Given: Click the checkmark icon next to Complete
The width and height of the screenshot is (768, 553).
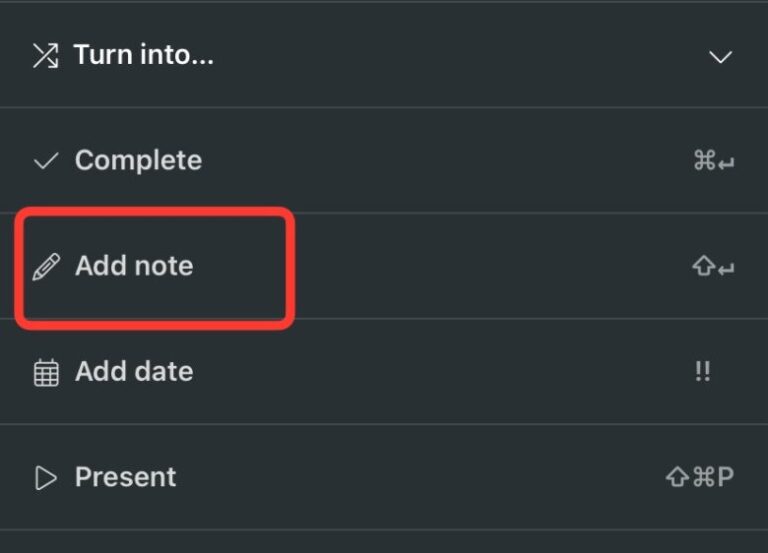Looking at the screenshot, I should [x=45, y=161].
